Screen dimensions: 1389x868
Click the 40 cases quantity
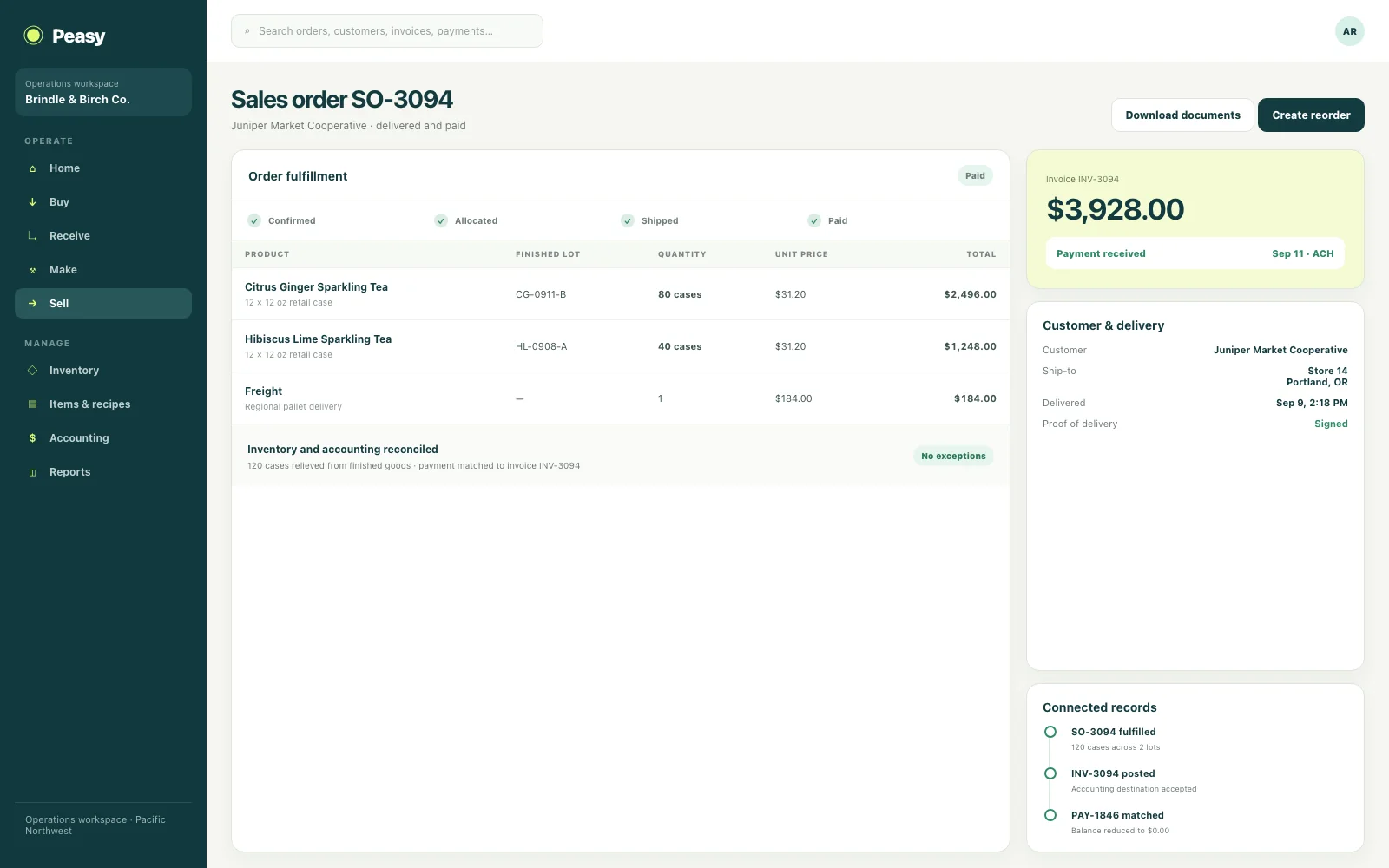(x=680, y=346)
